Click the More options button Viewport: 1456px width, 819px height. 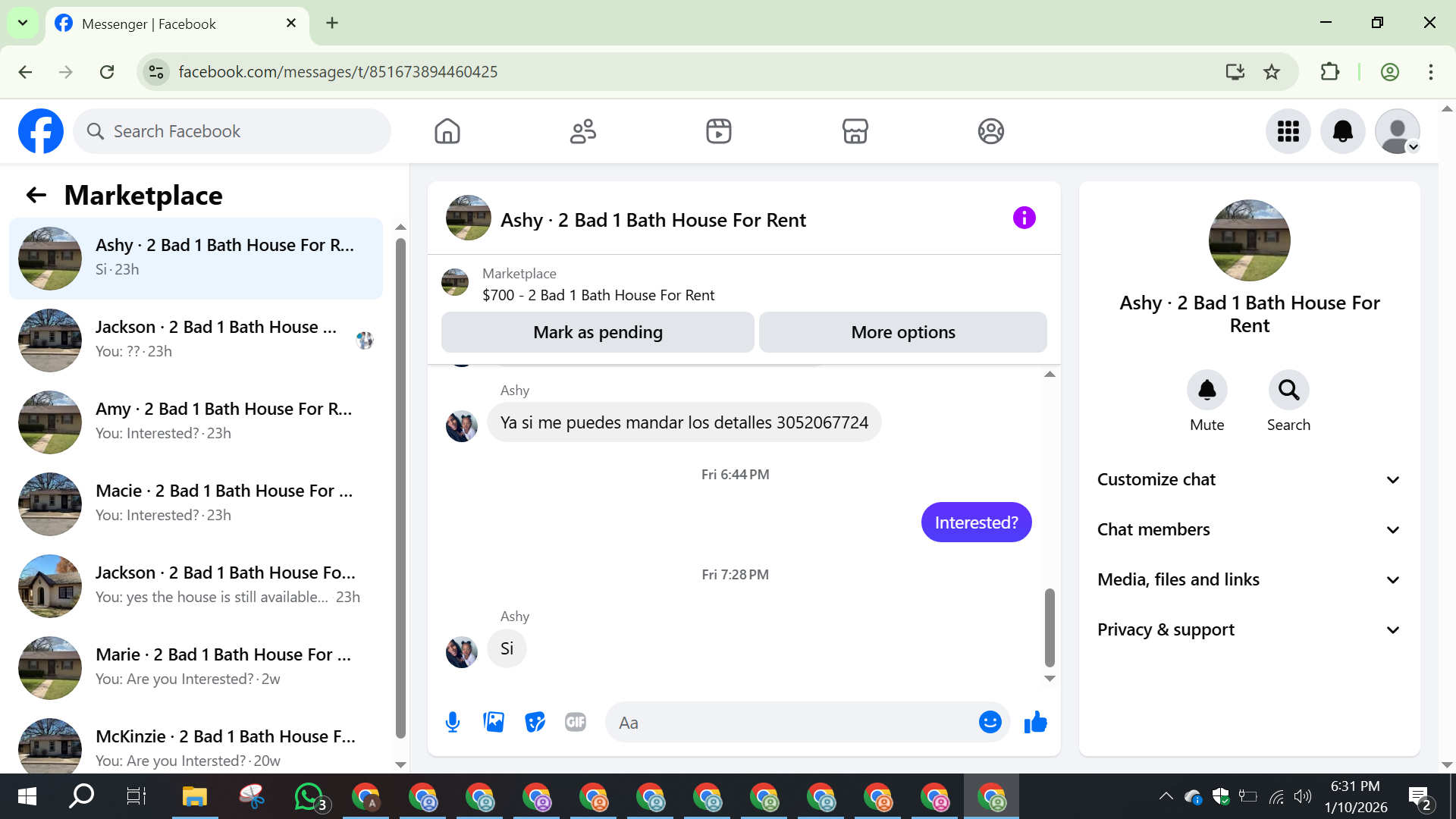[x=902, y=332]
